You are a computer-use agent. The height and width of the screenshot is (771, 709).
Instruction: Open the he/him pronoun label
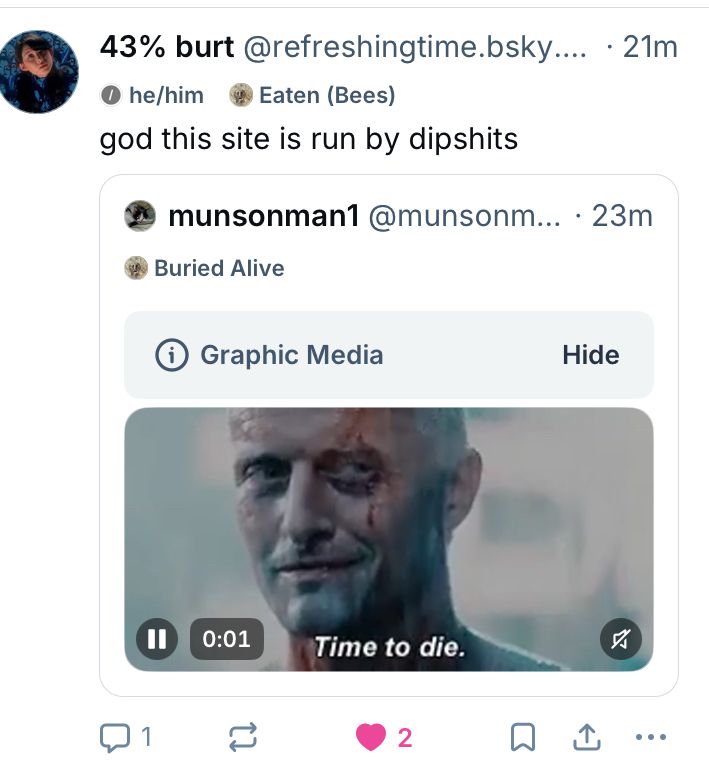point(154,95)
